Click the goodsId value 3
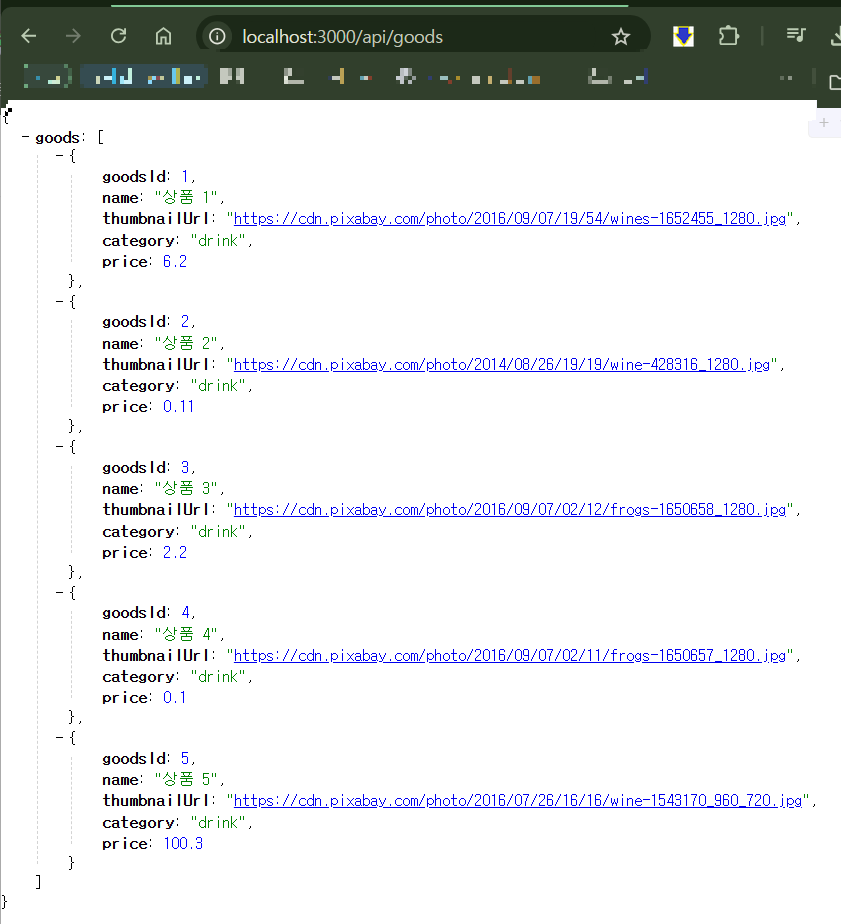Screen dimensions: 841x924 coord(185,468)
